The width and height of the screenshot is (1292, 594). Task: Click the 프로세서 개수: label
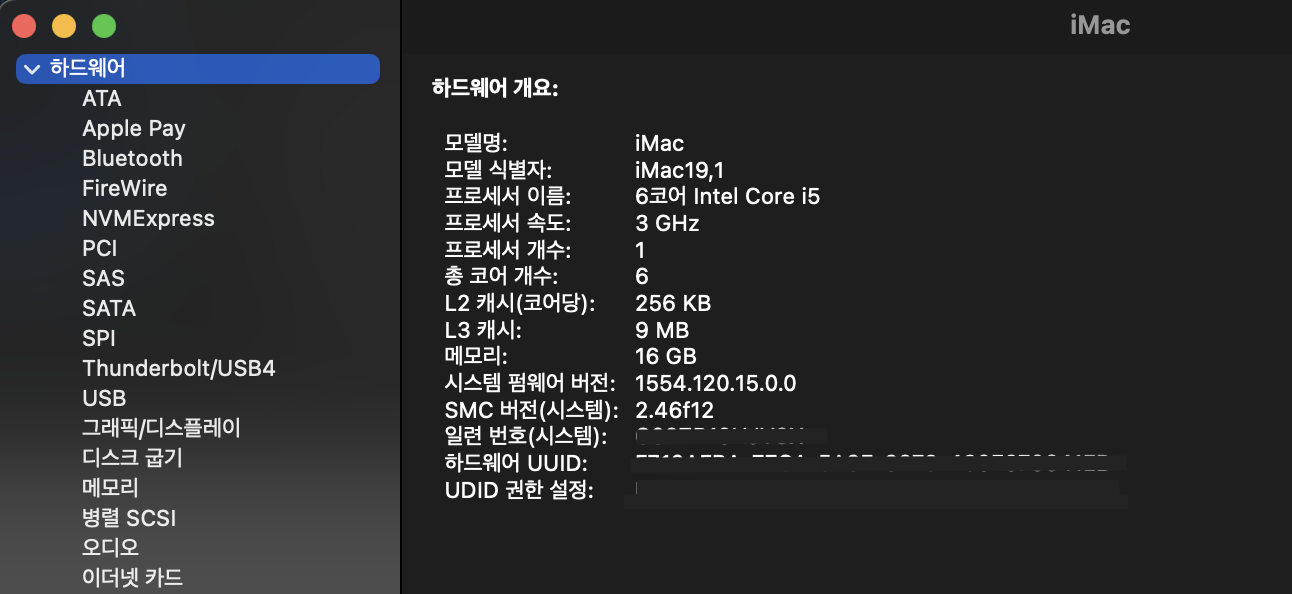508,250
